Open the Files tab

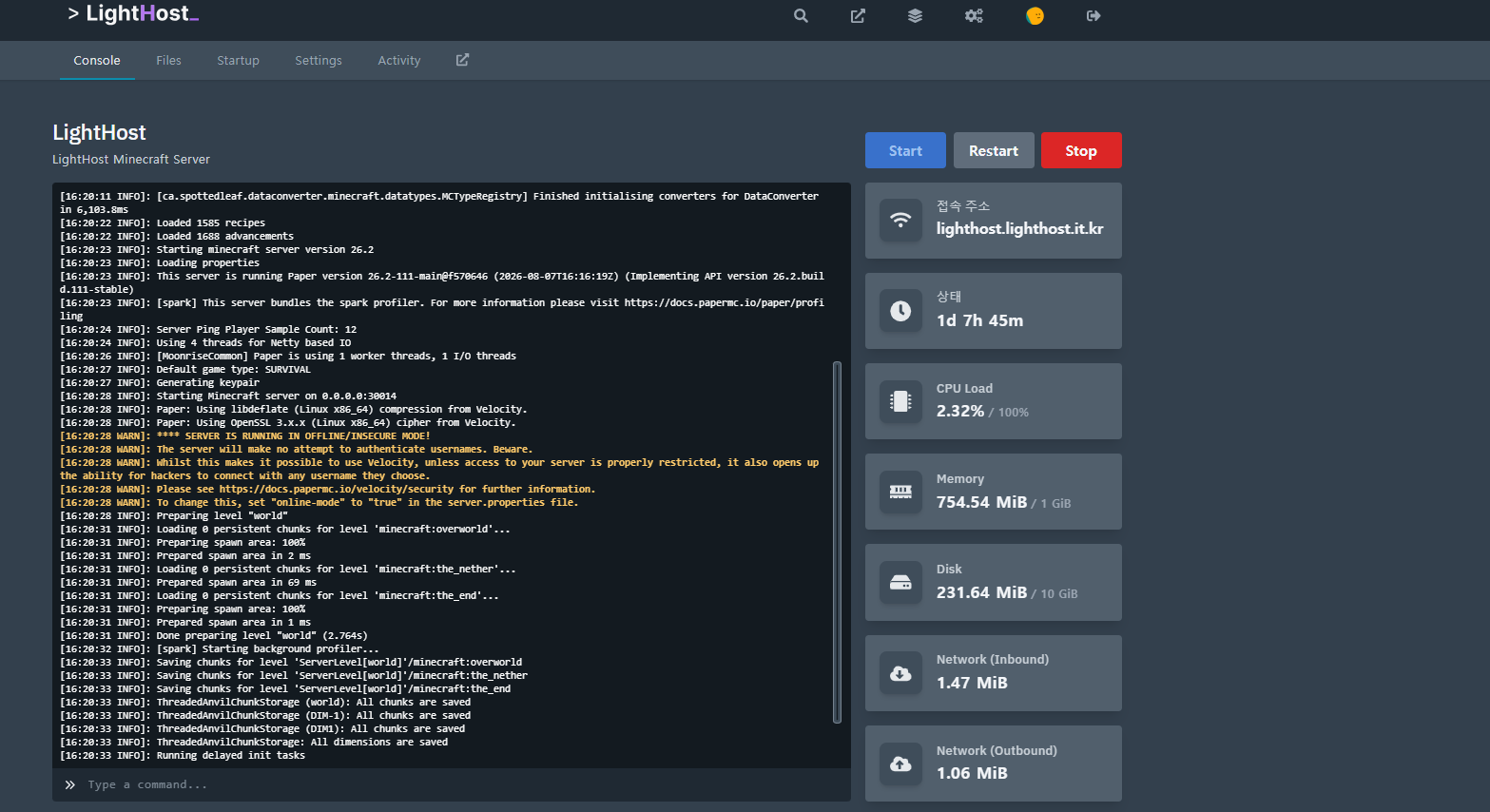[x=168, y=60]
